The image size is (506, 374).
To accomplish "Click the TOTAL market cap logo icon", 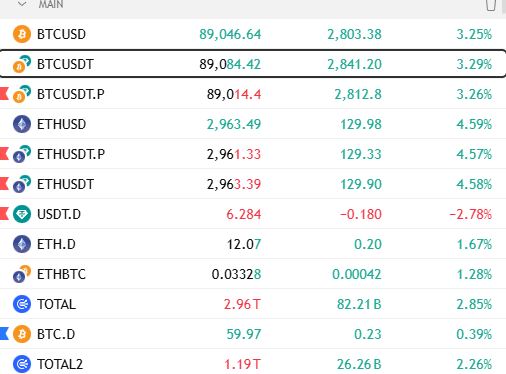I will coord(22,304).
